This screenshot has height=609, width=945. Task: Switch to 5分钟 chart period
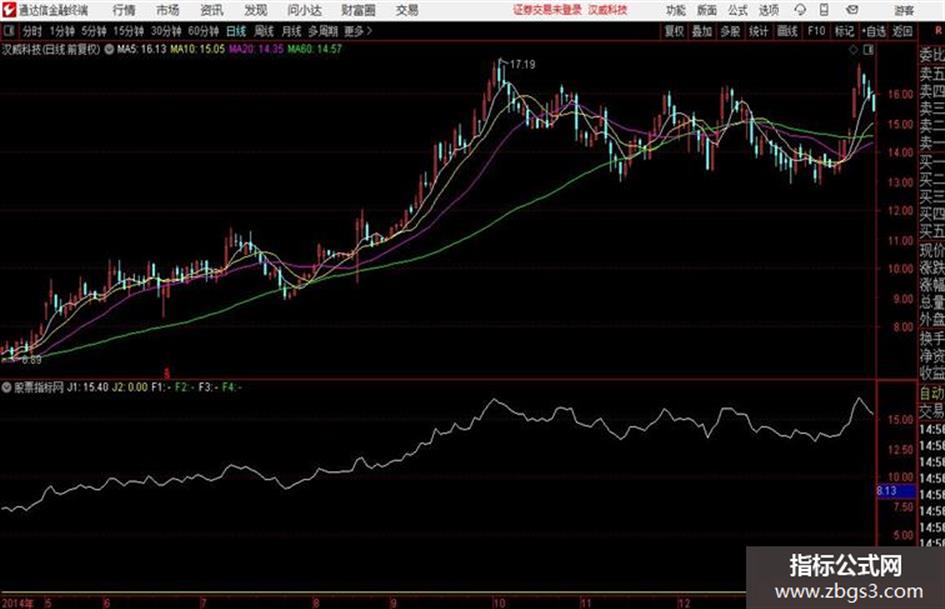[x=94, y=31]
